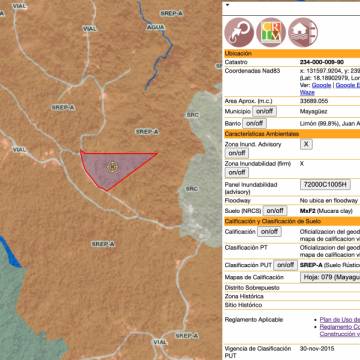Open Plan de Uso regulation link
This screenshot has width=360, height=360.
coord(340,320)
